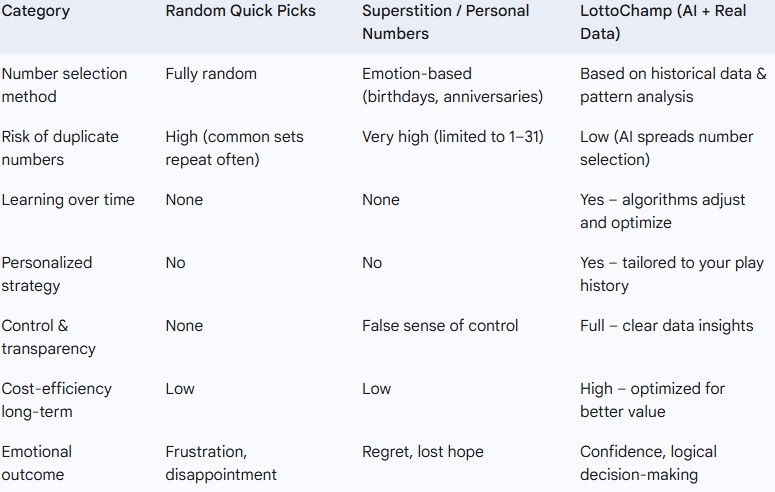Click the "Category" column header

tap(36, 11)
